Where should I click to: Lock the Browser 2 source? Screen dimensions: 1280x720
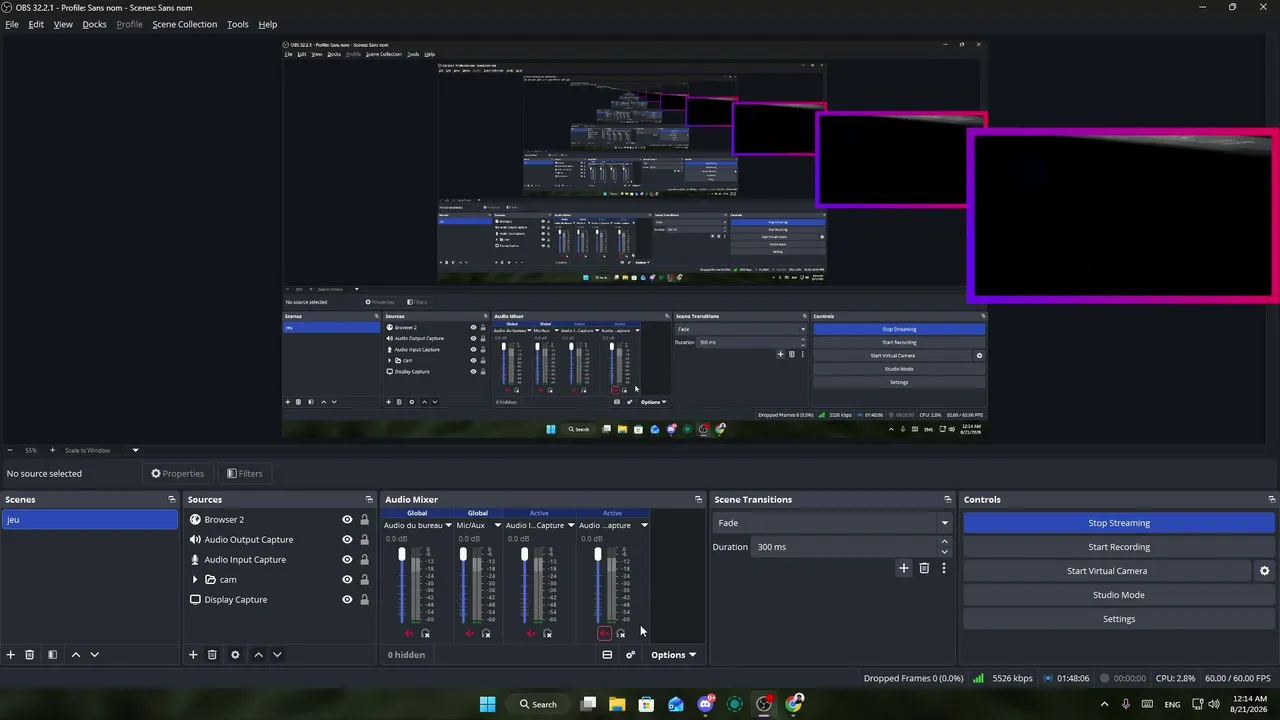coord(364,520)
